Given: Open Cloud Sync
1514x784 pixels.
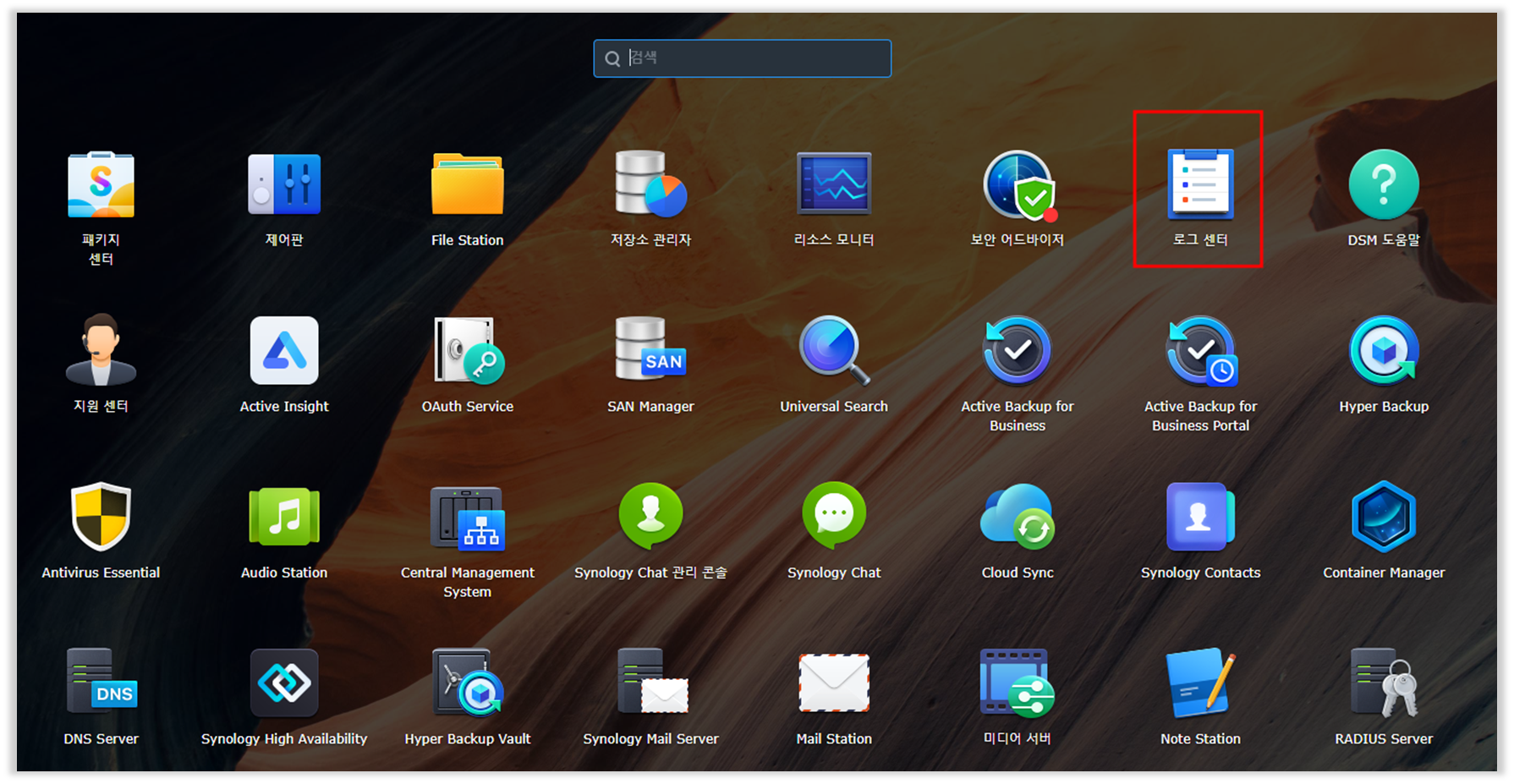Looking at the screenshot, I should pos(1018,517).
